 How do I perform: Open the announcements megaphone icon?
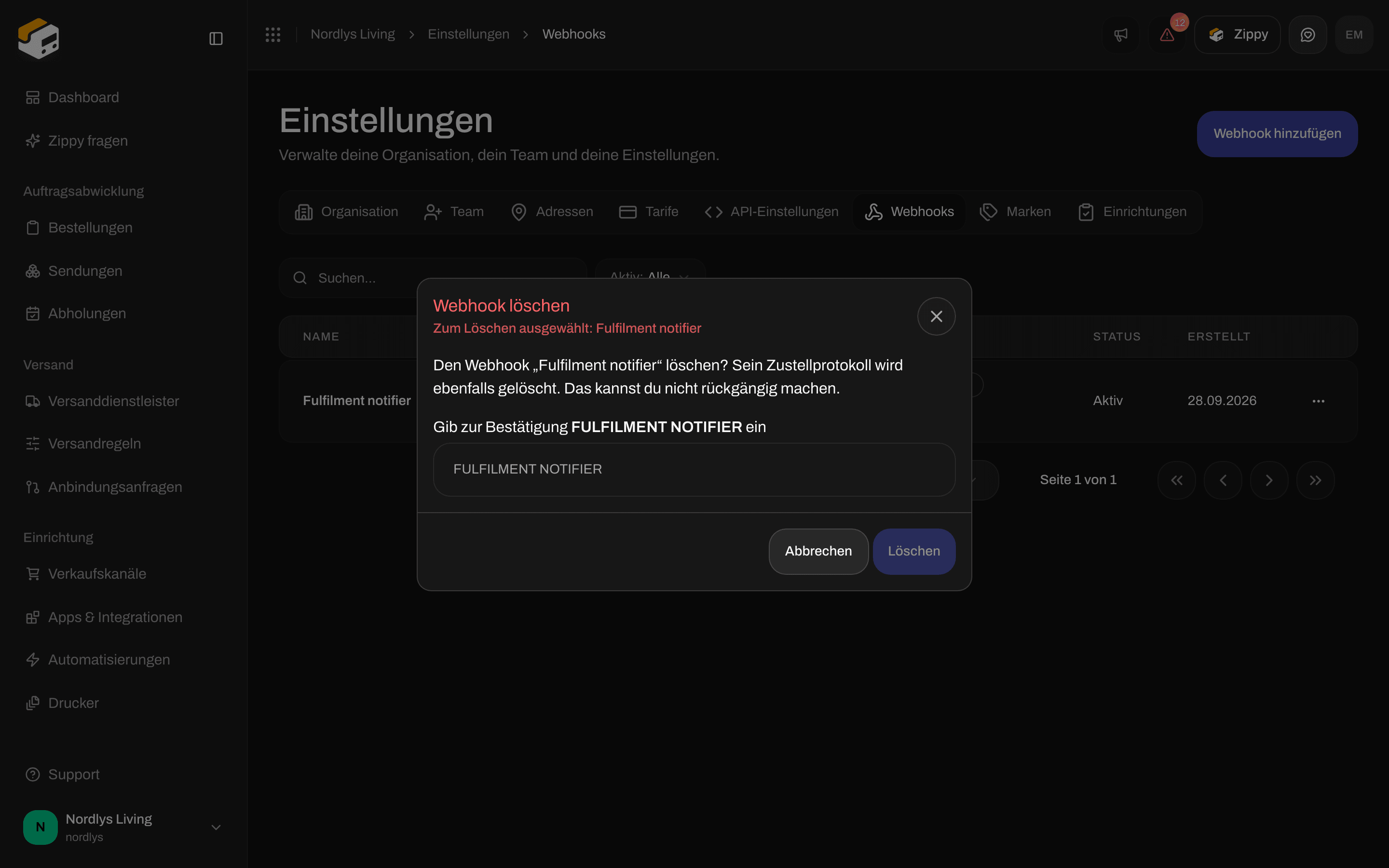[x=1120, y=35]
